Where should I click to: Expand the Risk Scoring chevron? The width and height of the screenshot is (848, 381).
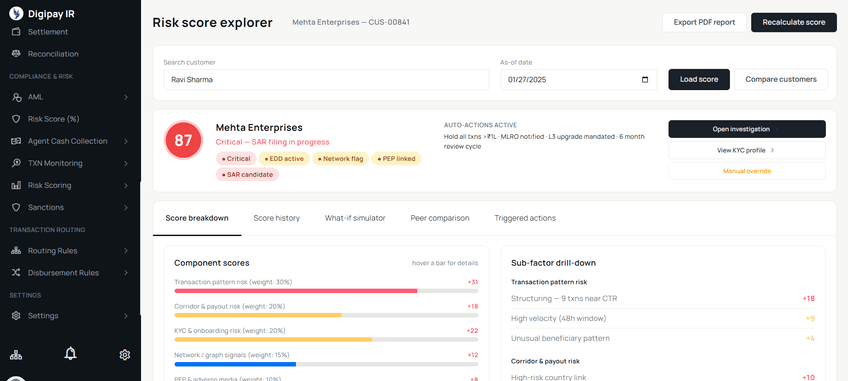125,186
